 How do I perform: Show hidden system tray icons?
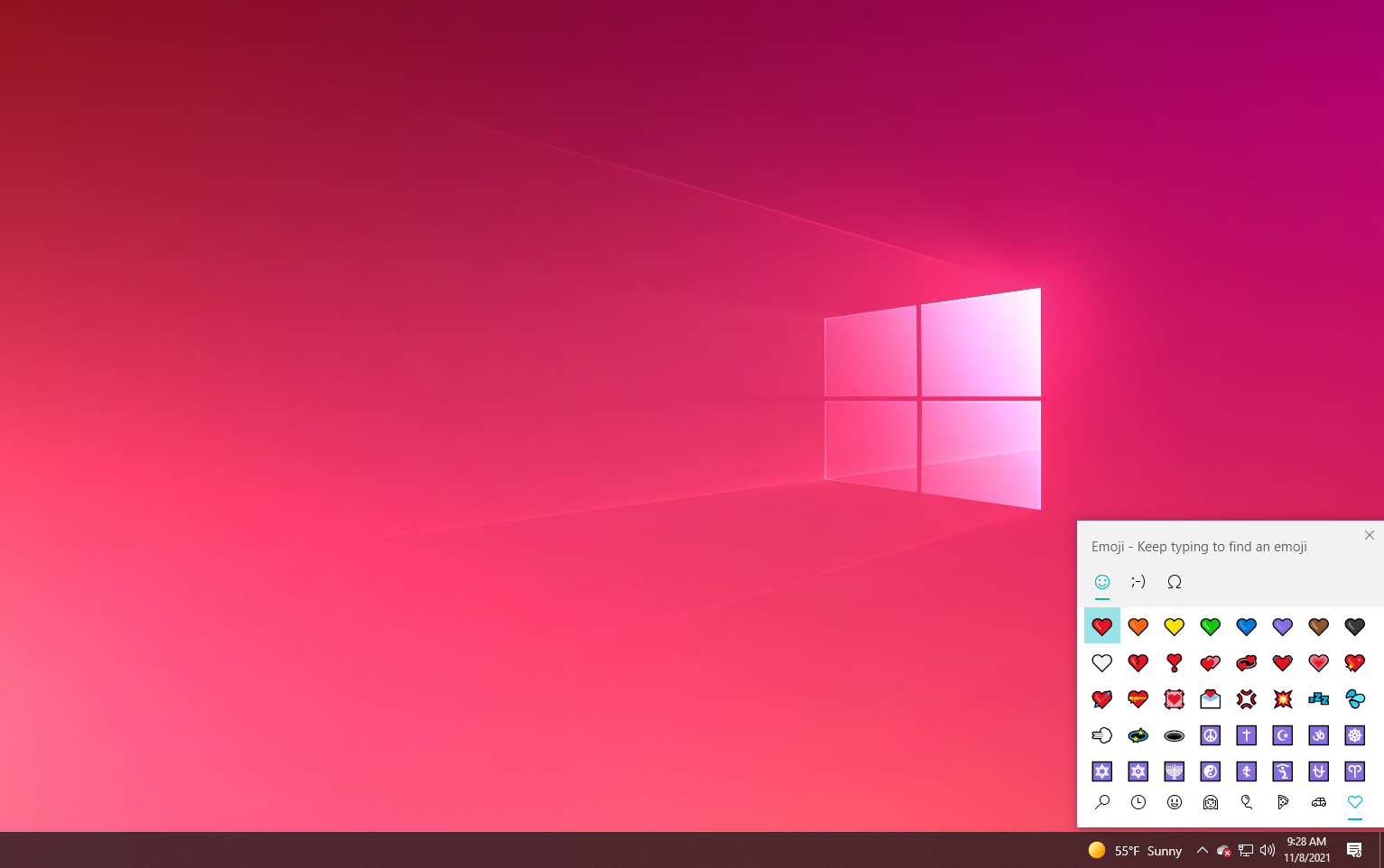coord(1203,850)
